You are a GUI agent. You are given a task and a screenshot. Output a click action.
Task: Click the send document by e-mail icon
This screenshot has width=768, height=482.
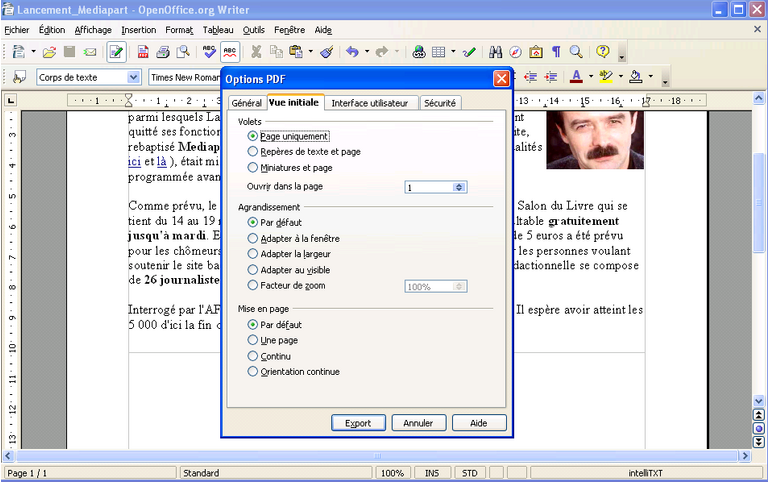tap(90, 51)
